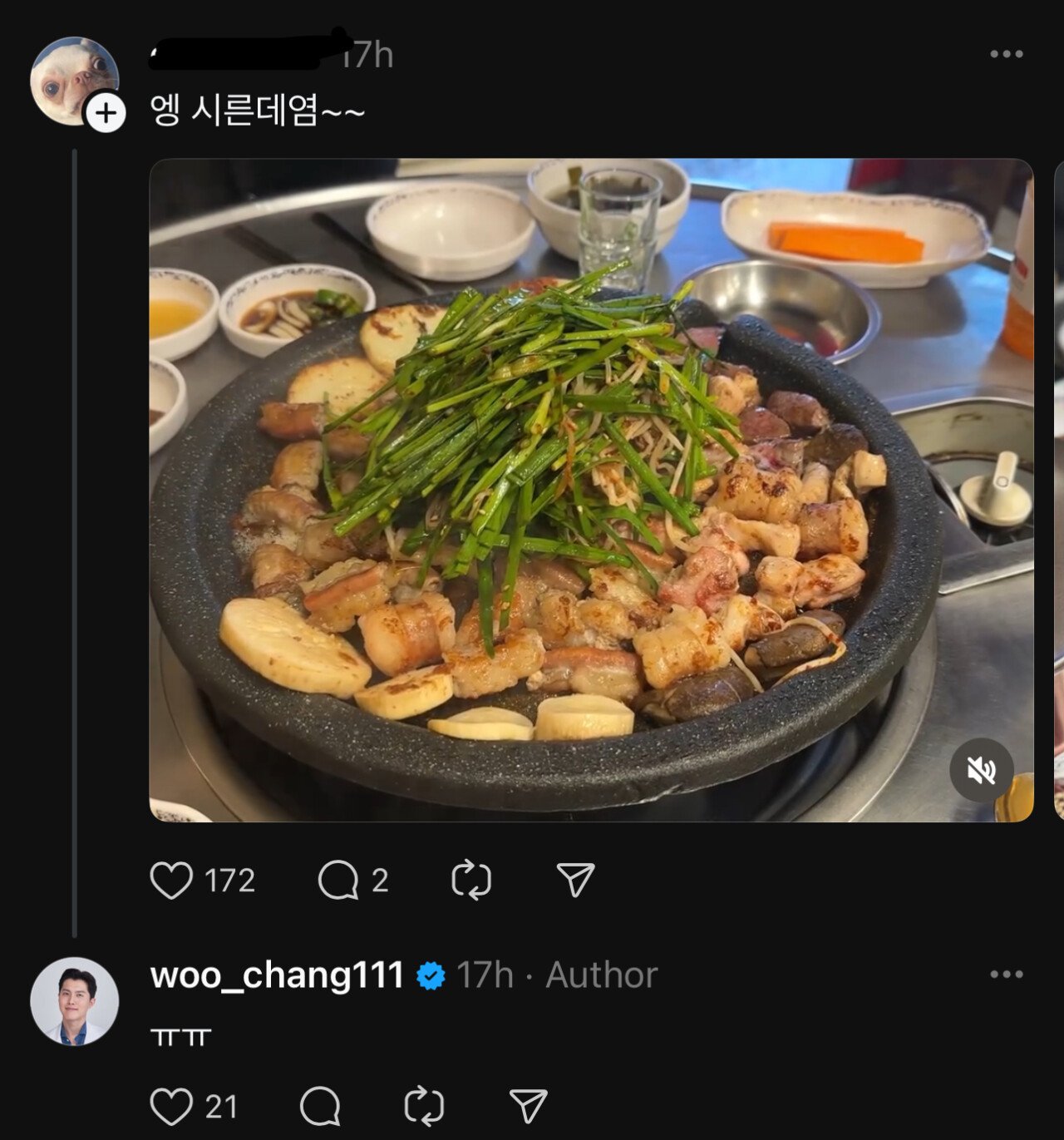
Task: Repost the top food video post
Action: 471,880
